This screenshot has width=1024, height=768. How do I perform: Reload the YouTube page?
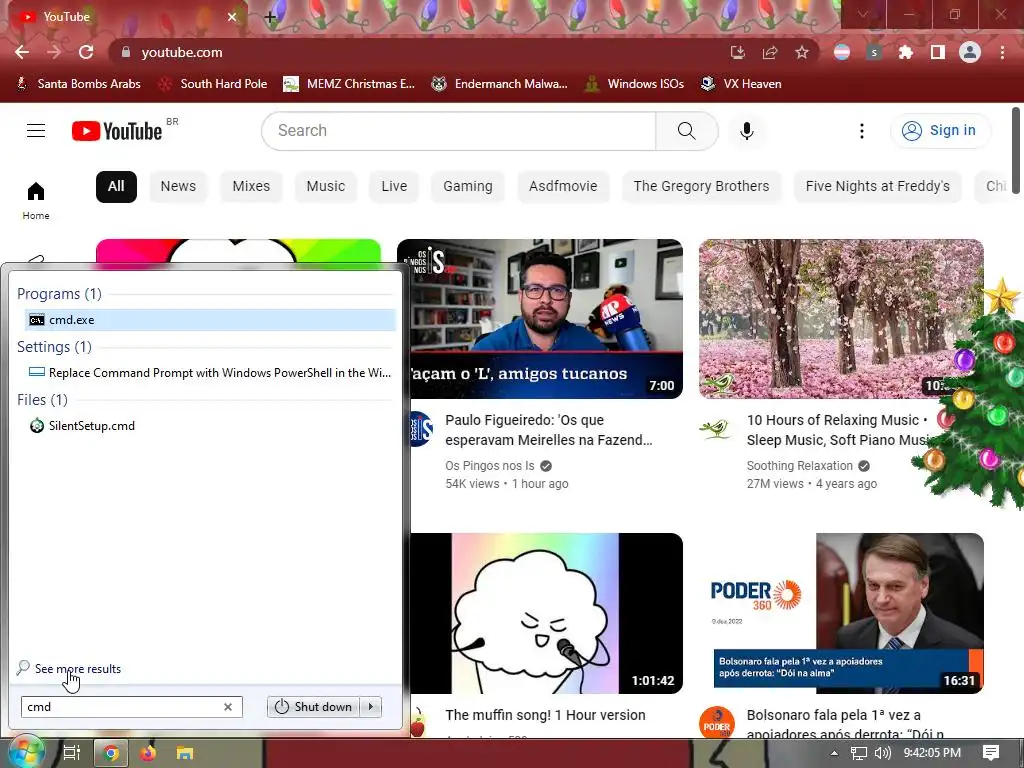click(x=86, y=52)
